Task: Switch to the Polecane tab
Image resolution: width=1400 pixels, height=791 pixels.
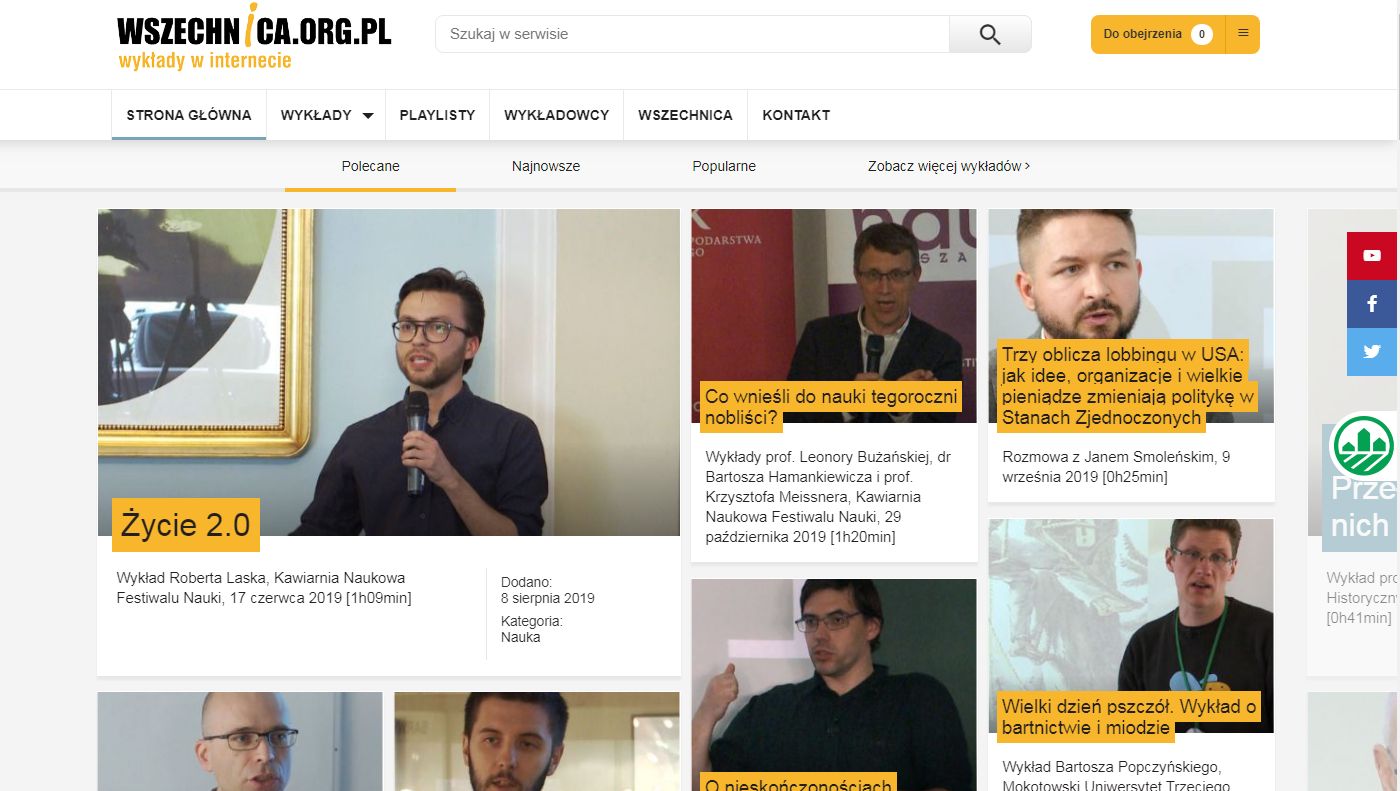Action: [370, 166]
